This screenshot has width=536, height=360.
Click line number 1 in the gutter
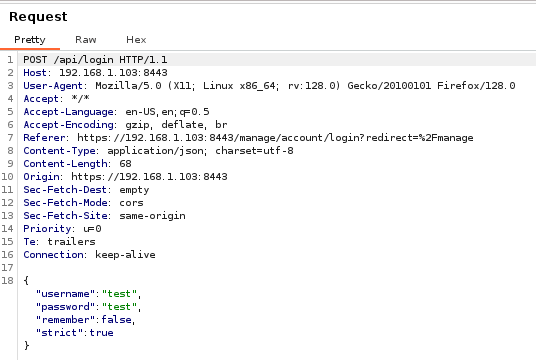tap(10, 59)
